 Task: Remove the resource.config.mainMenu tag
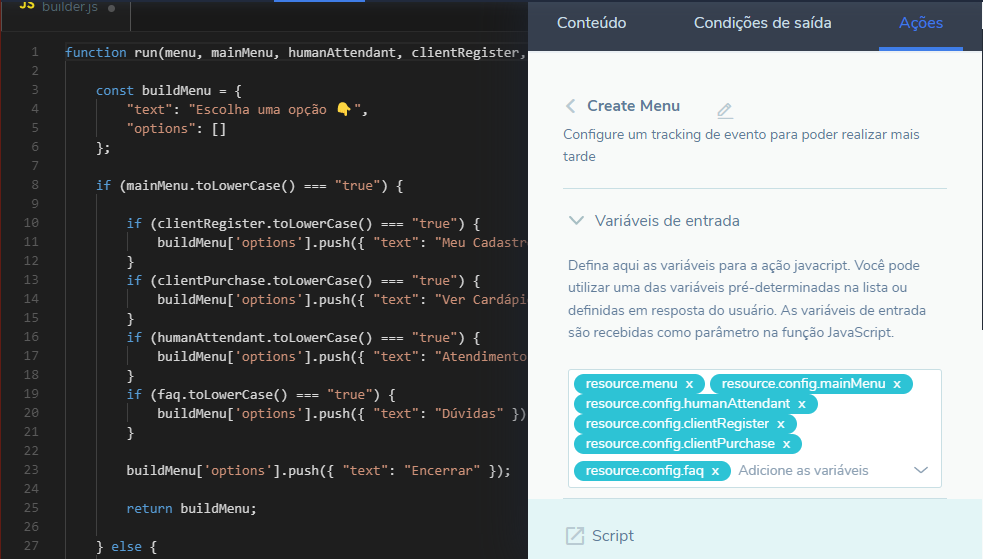(x=897, y=384)
